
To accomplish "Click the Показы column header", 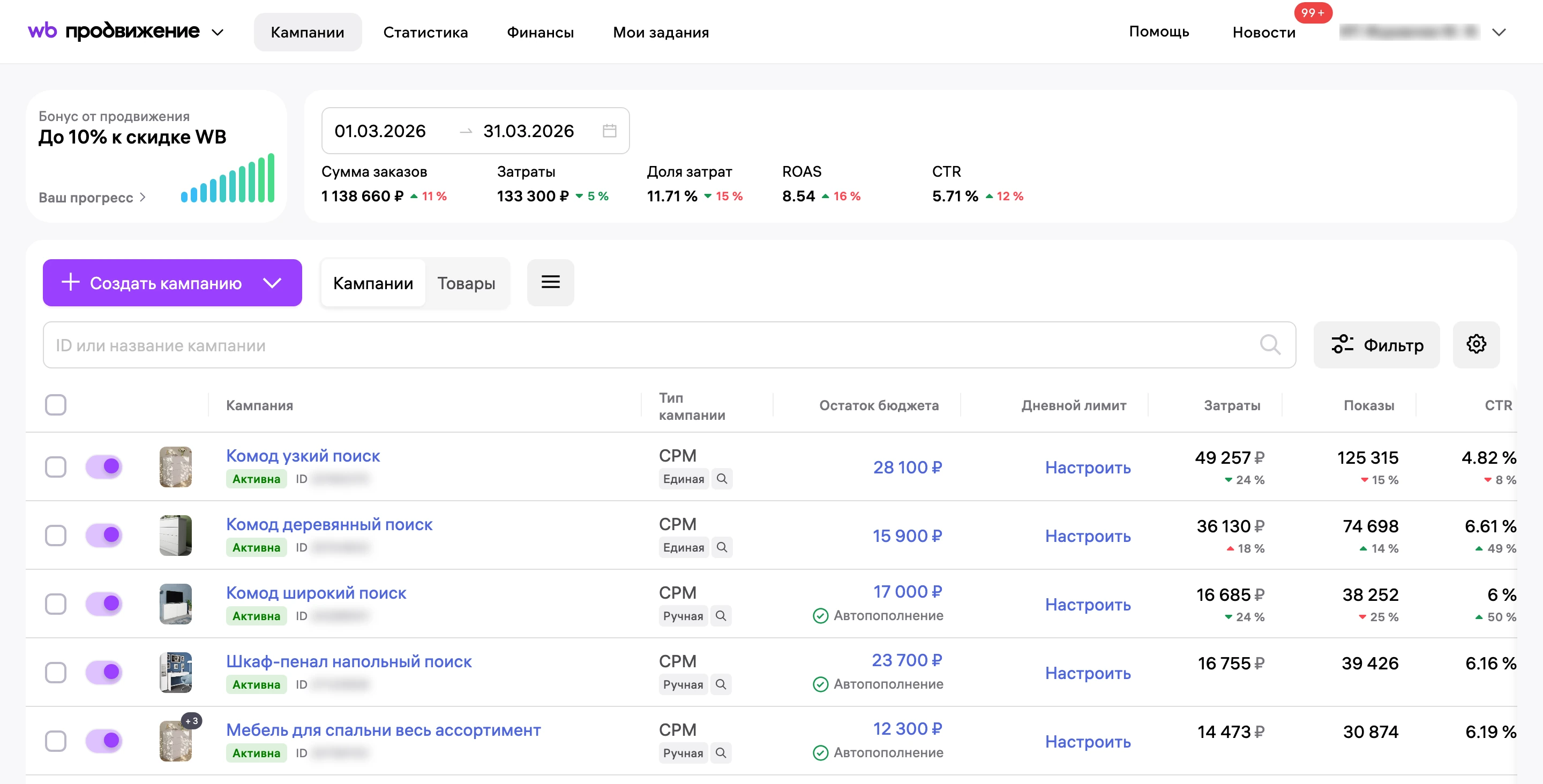I will click(1369, 405).
